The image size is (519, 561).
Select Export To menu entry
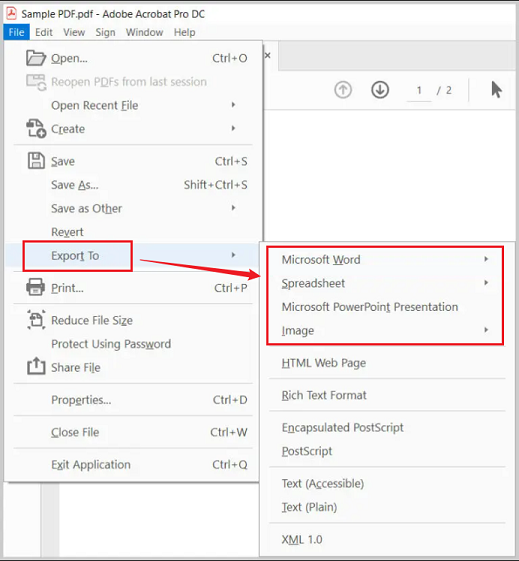[x=133, y=255]
